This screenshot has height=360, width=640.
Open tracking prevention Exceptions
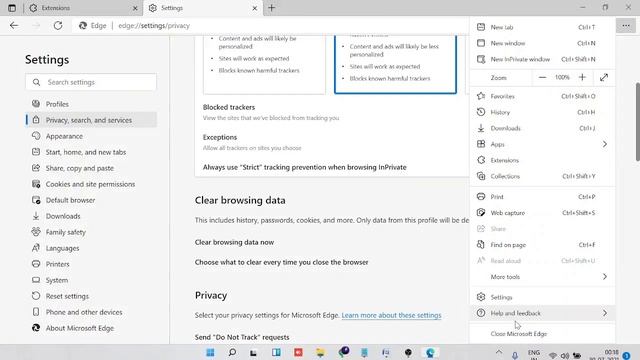point(220,137)
